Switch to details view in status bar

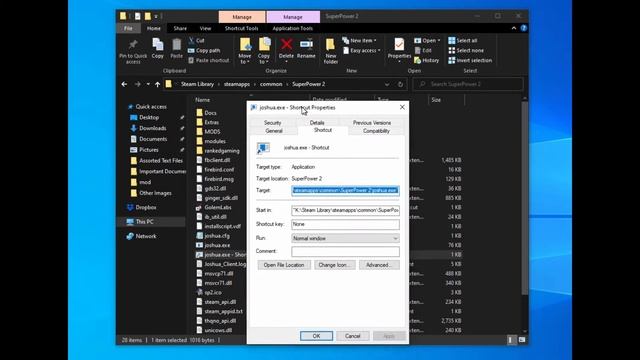tap(511, 340)
